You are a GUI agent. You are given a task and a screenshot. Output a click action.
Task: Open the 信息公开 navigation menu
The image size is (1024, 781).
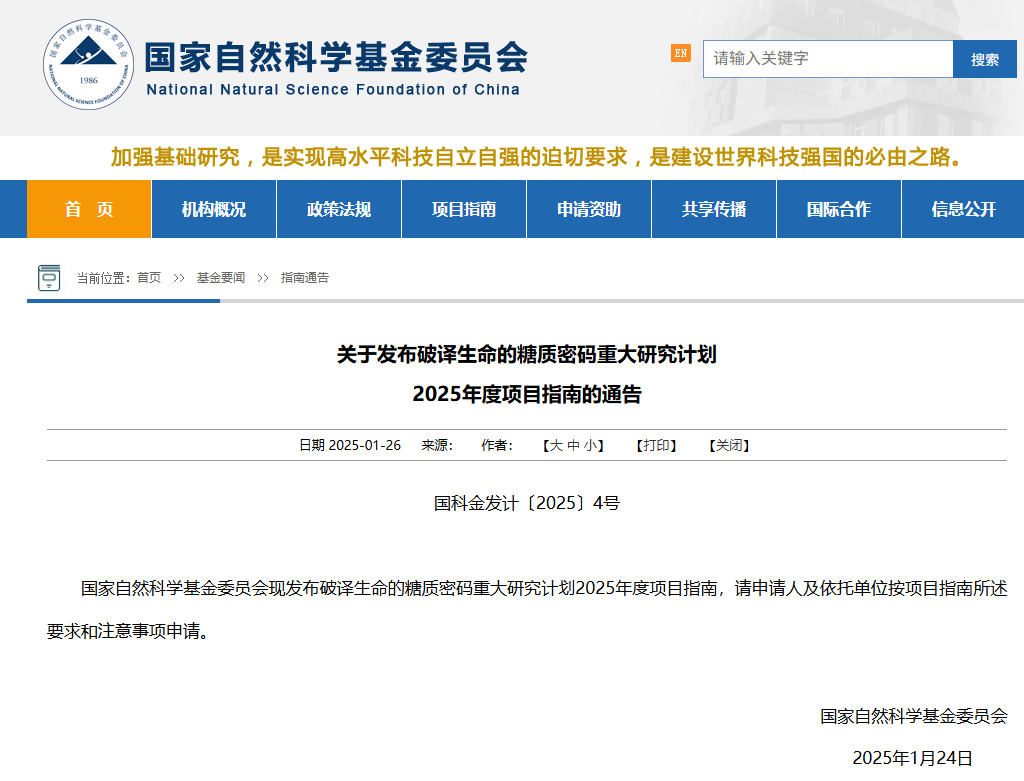(x=964, y=209)
